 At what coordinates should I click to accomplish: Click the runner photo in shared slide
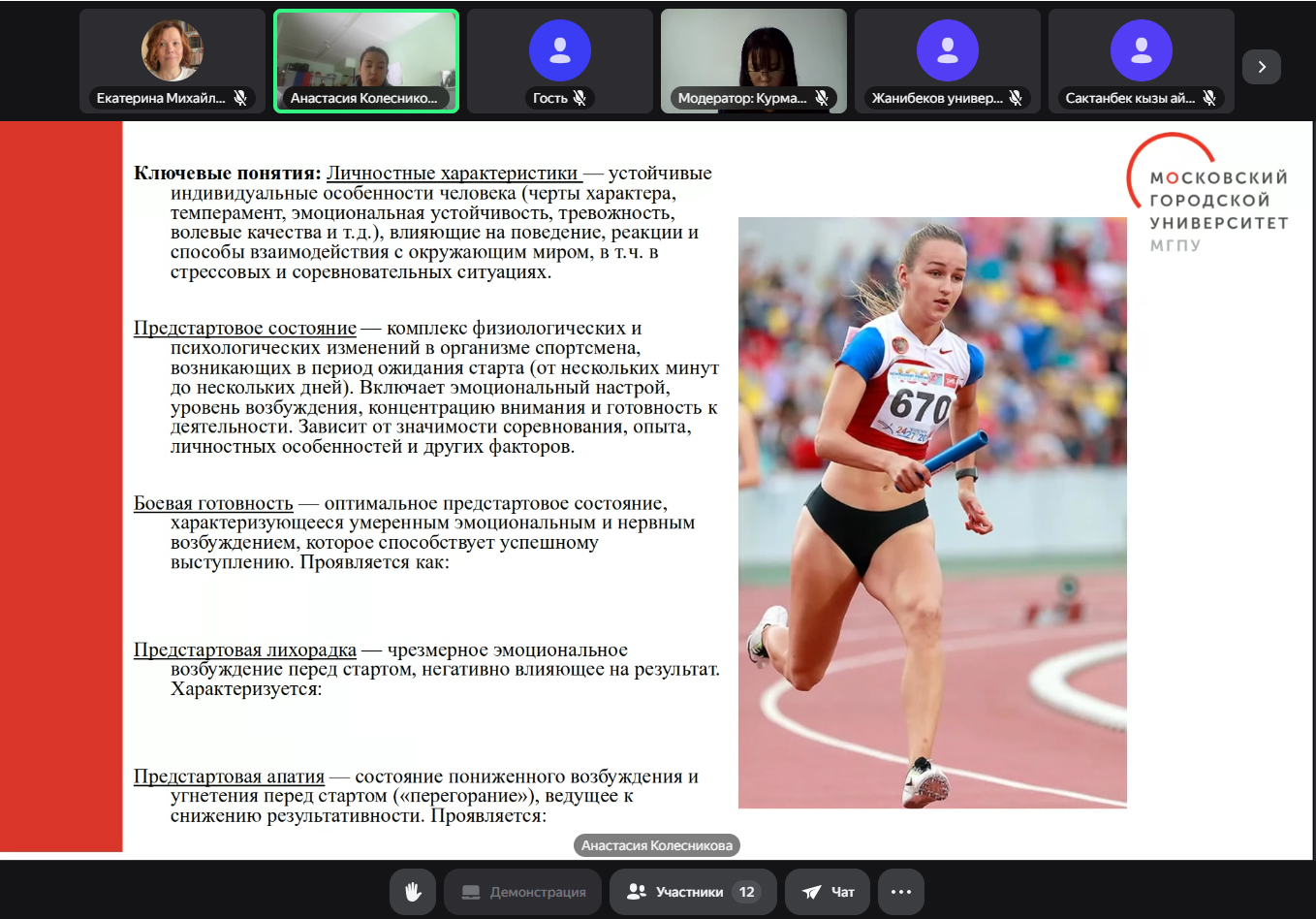[x=932, y=512]
